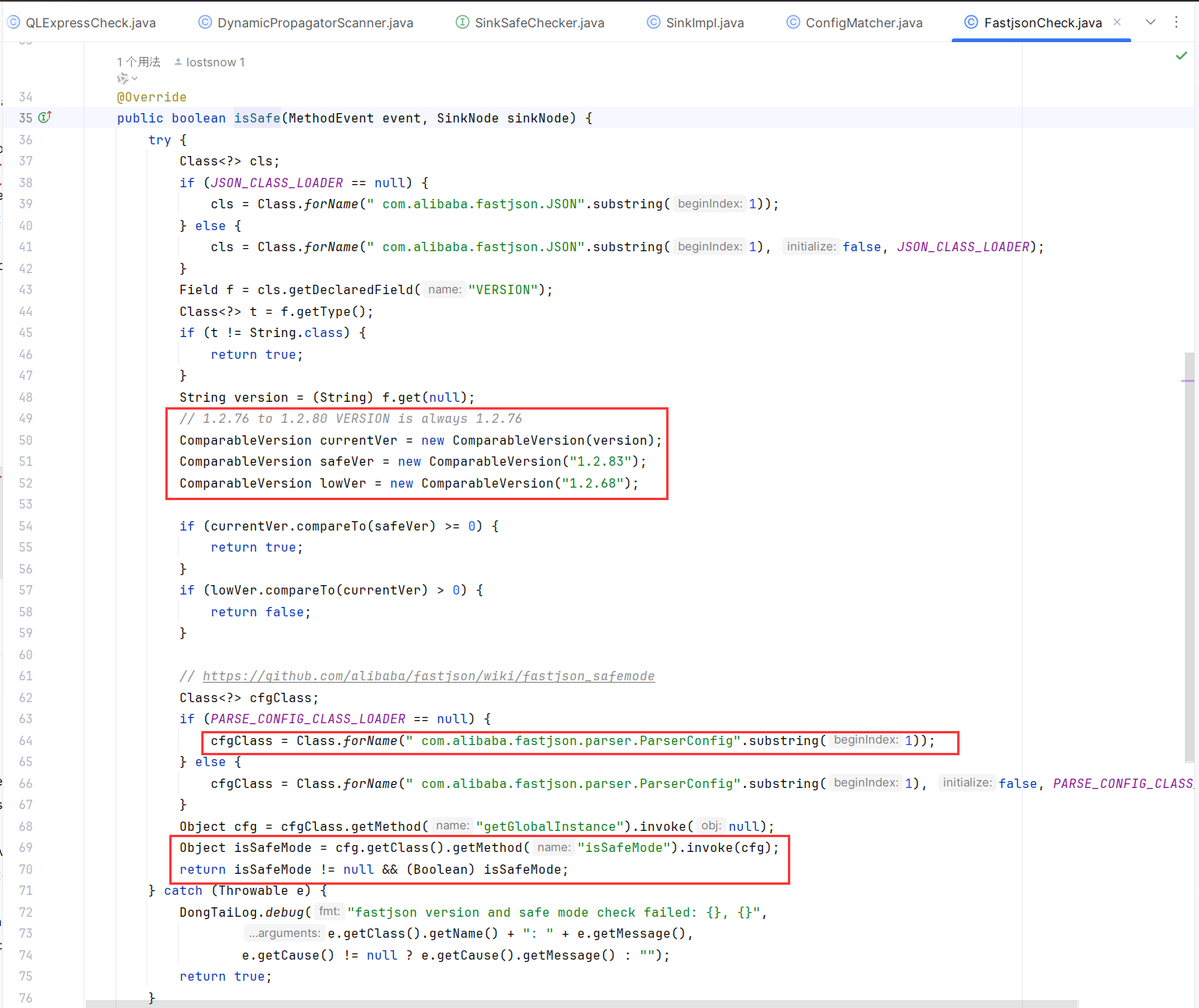Click the green inspection checkmark icon
Image resolution: width=1199 pixels, height=1008 pixels.
tap(1181, 56)
